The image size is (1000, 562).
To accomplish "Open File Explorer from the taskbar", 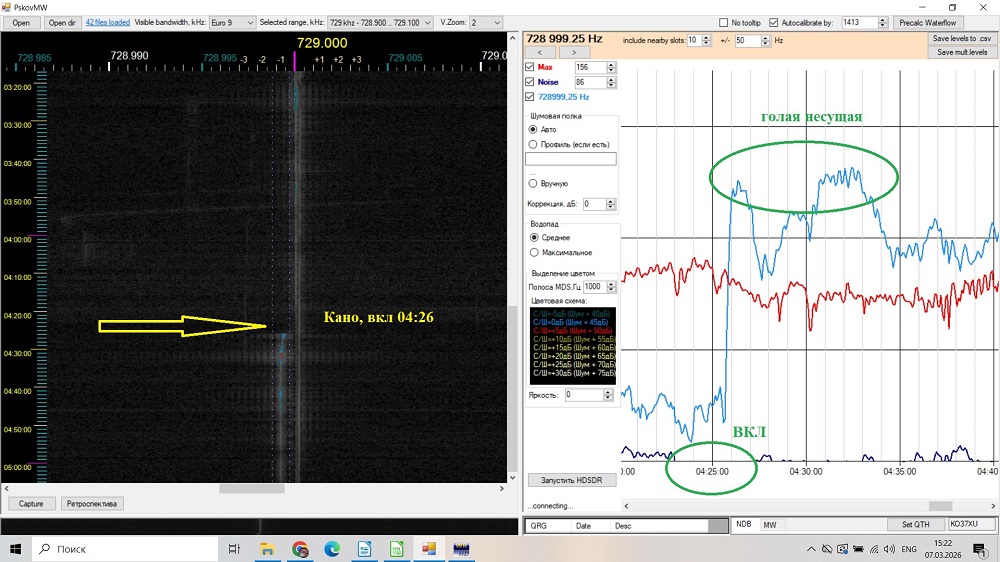I will pos(268,549).
